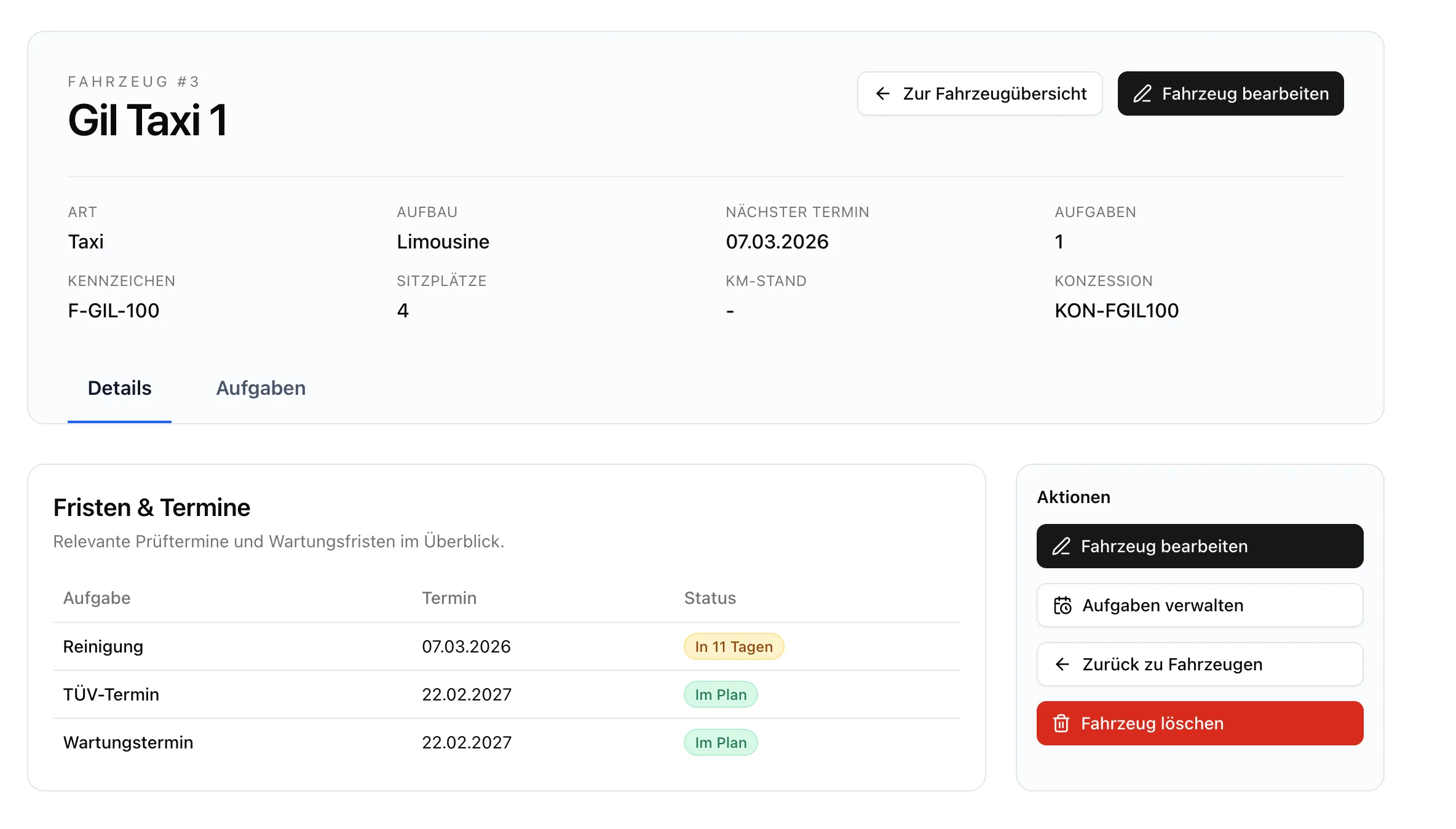Click the Im Plan badge for Wartungstermin
1456x829 pixels.
[721, 742]
